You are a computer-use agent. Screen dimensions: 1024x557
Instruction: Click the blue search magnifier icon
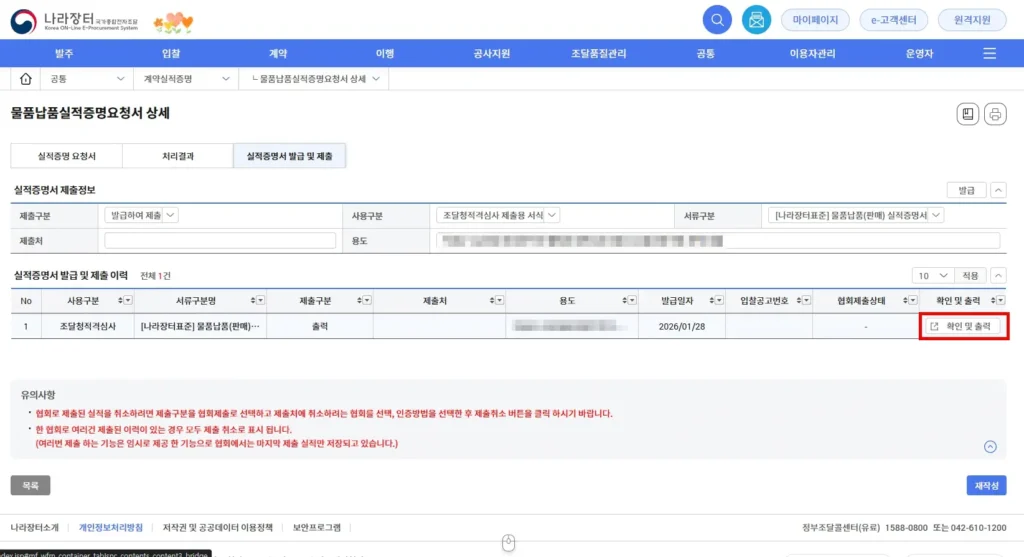click(x=717, y=19)
